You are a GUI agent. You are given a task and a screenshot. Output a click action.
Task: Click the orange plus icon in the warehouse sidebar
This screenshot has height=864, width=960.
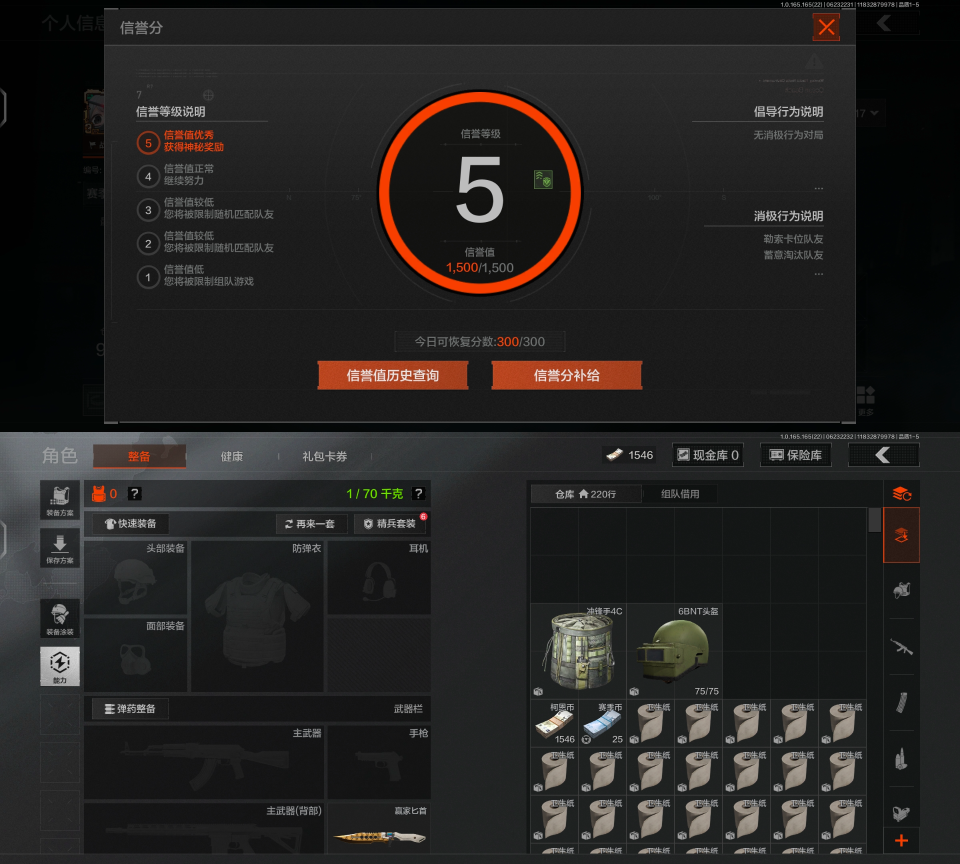click(901, 841)
